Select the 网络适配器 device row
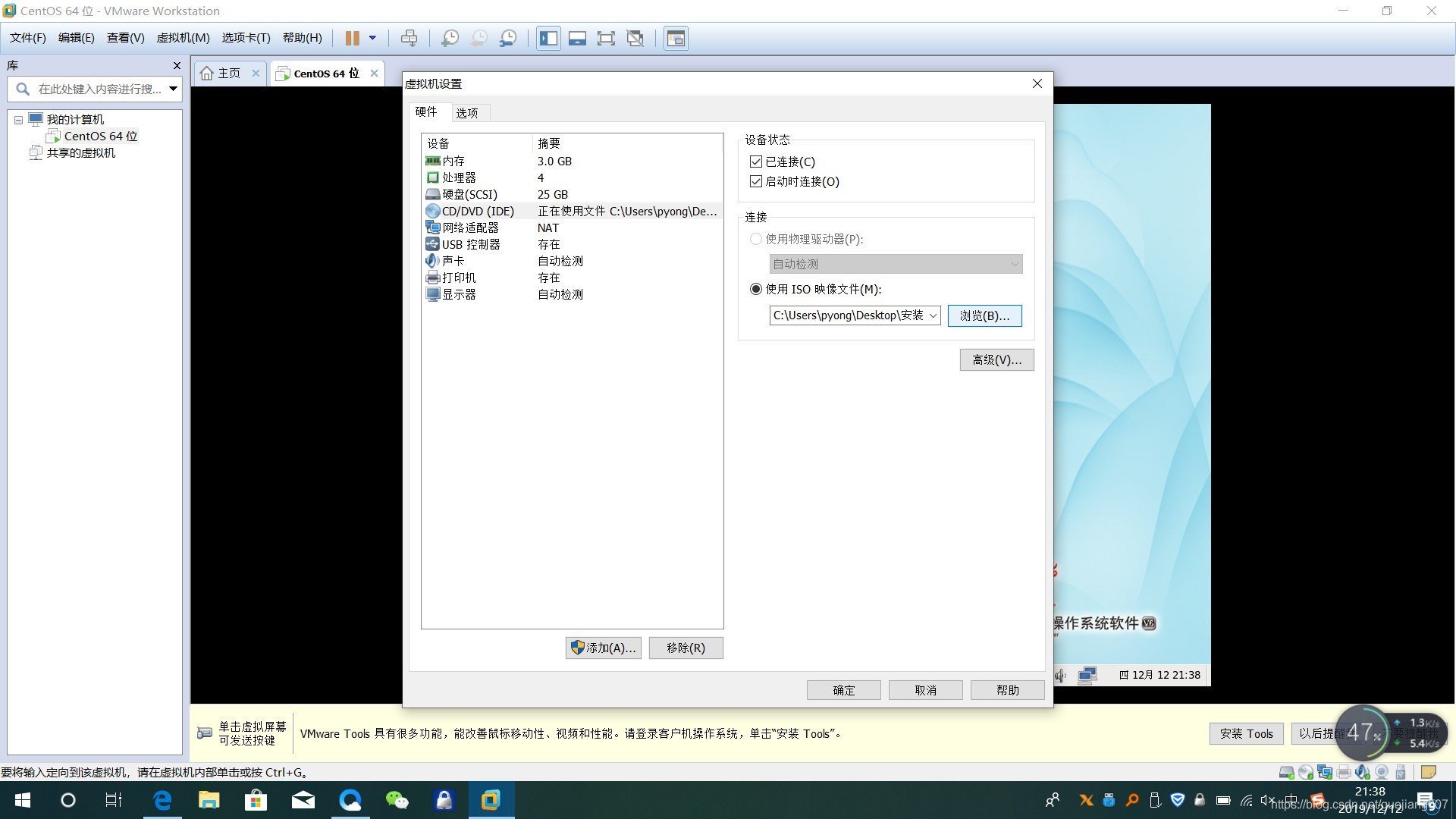This screenshot has width=1456, height=819. (572, 228)
